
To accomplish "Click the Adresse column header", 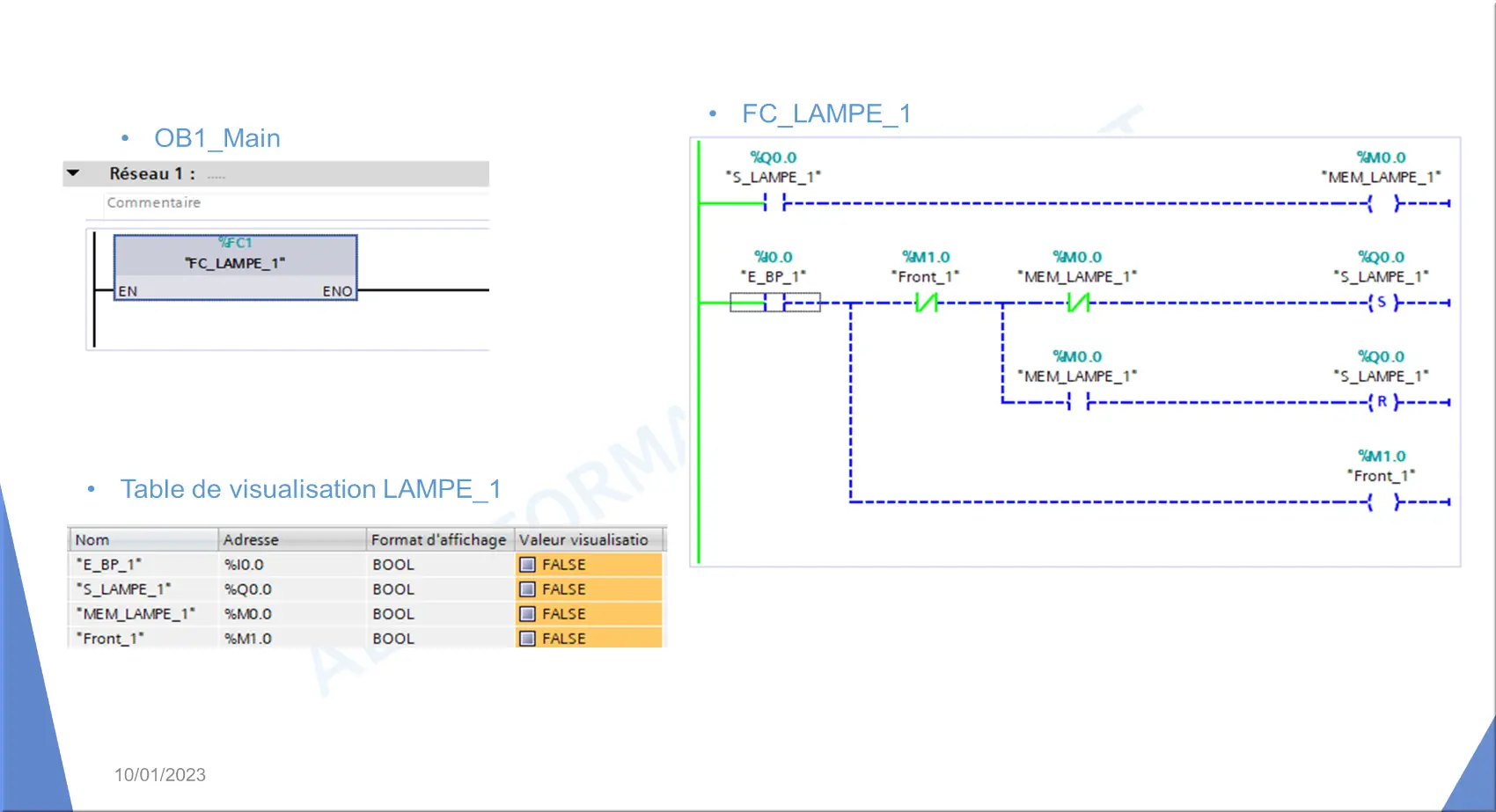I will pos(291,539).
